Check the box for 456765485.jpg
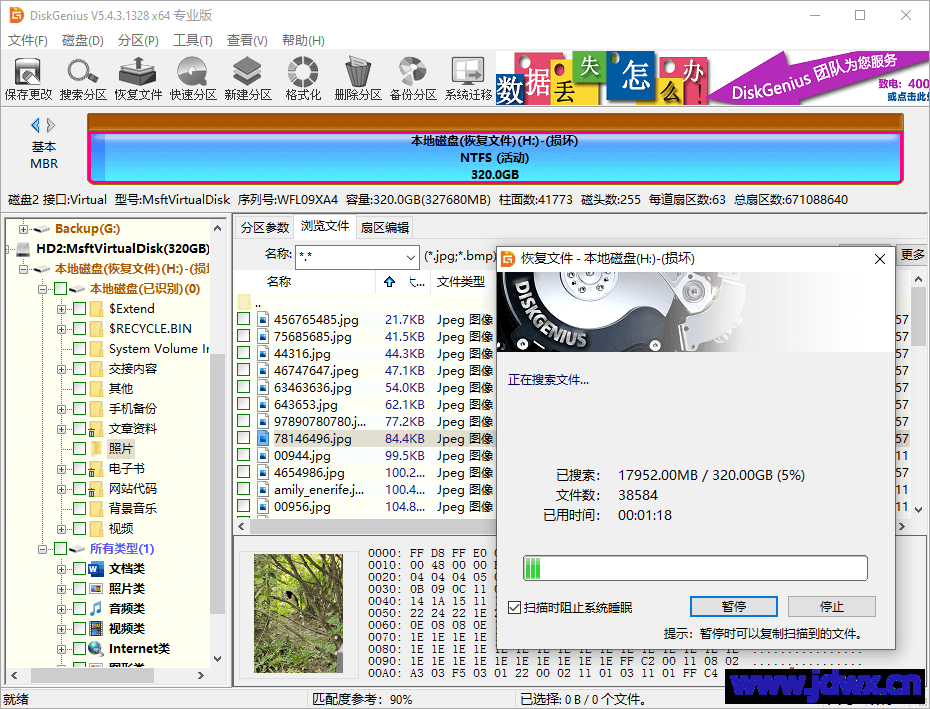930x709 pixels. 243,319
